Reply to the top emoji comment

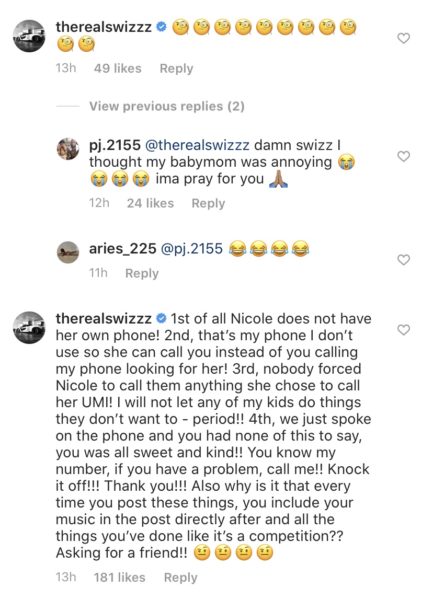pyautogui.click(x=176, y=68)
